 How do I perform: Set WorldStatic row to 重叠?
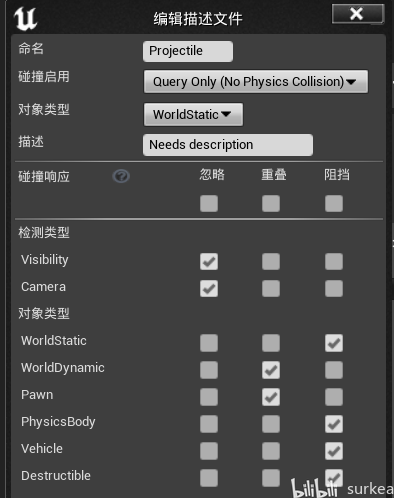click(x=271, y=343)
